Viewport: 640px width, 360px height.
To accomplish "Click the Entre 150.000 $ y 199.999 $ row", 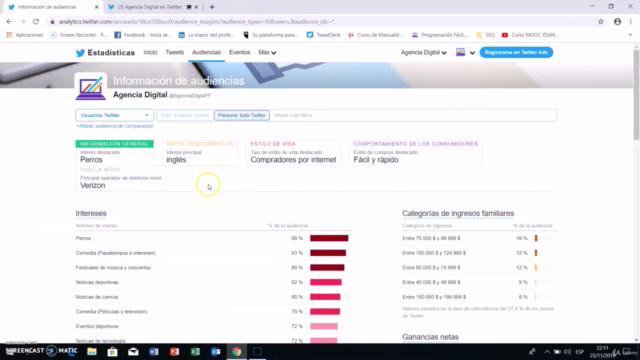I will [479, 297].
